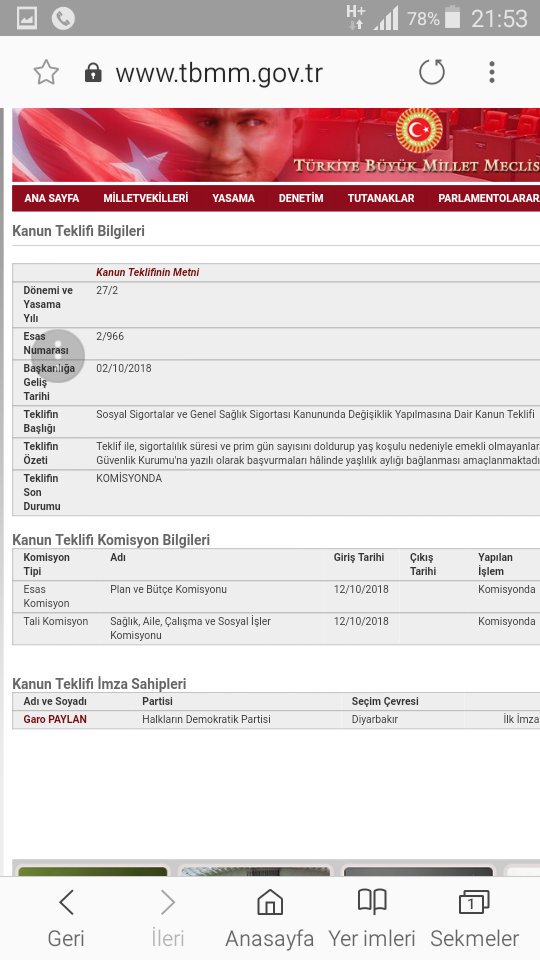Select the Kanun Teklifi Bilgileri heading
Image resolution: width=540 pixels, height=960 pixels.
(78, 231)
